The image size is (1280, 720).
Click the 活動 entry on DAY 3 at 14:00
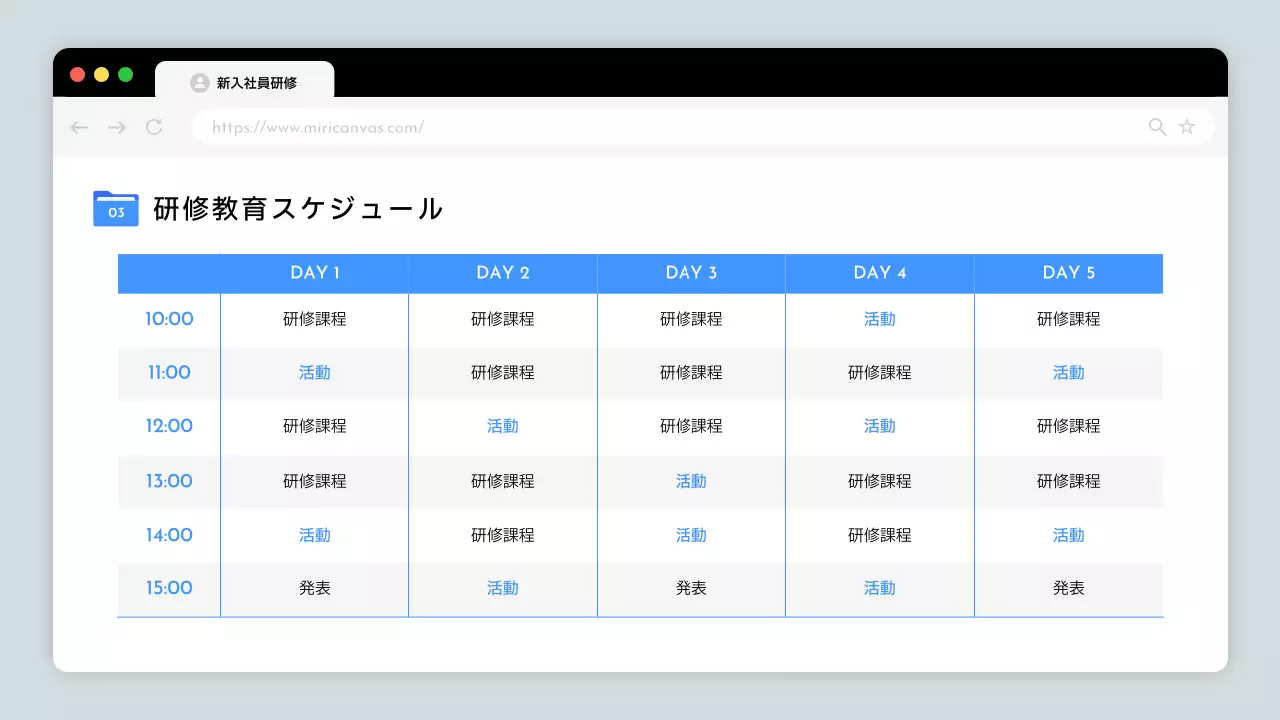[691, 535]
